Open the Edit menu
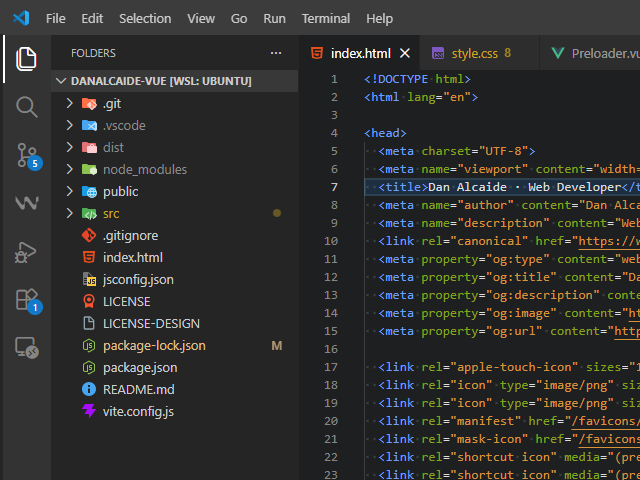Viewport: 640px width, 480px height. [x=92, y=18]
